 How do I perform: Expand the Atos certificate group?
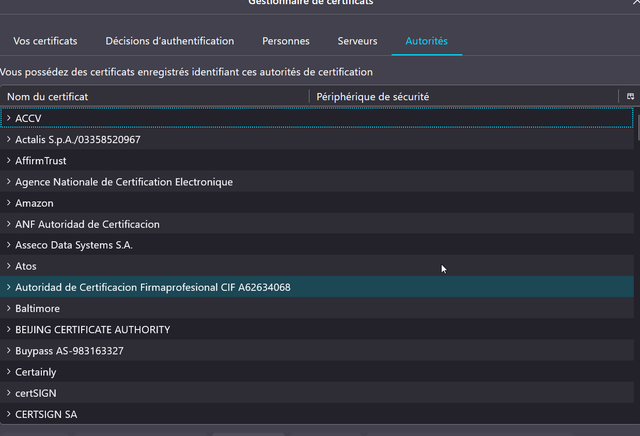[9, 266]
